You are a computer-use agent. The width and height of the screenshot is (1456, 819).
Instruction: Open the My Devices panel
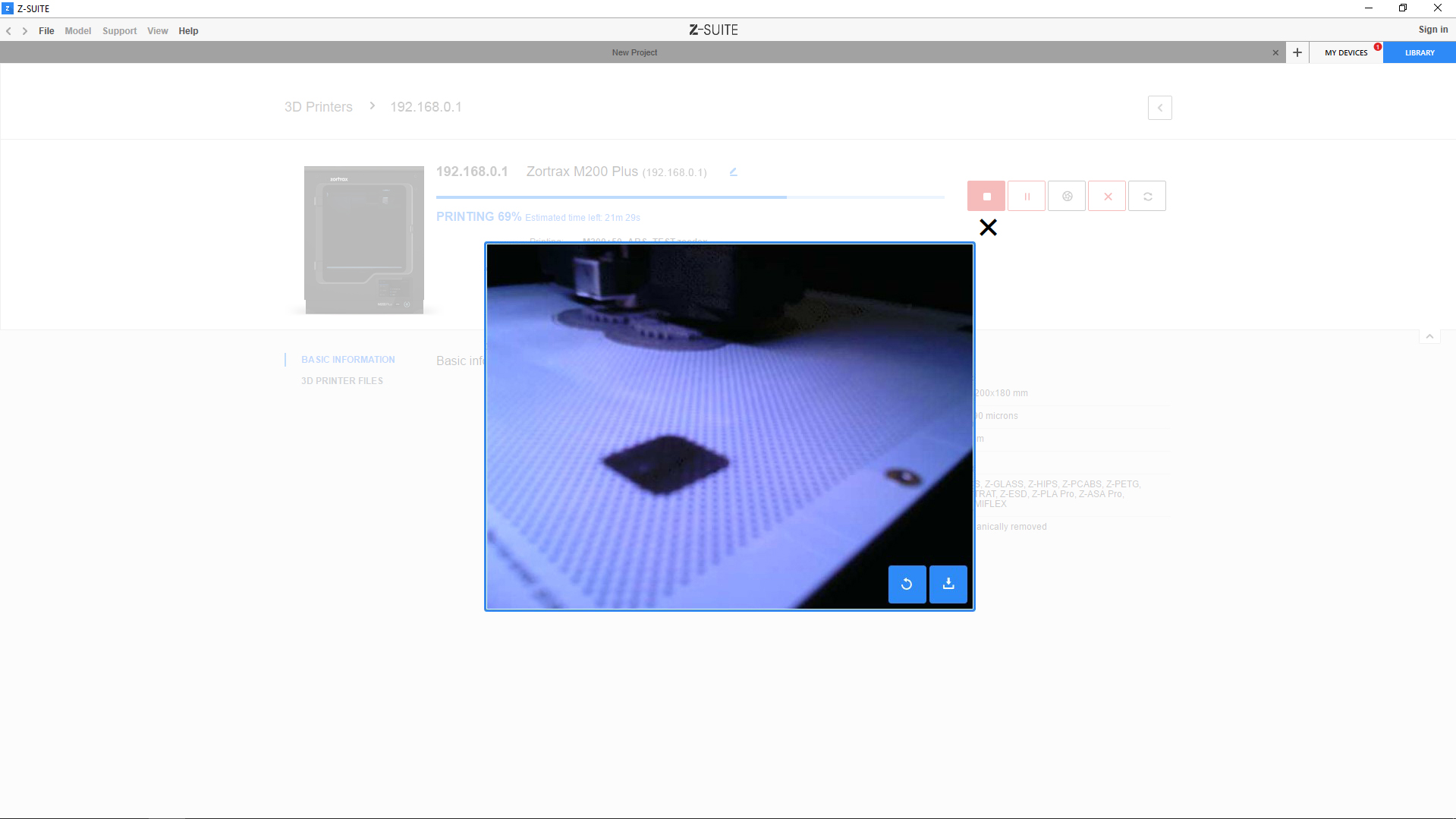tap(1346, 52)
